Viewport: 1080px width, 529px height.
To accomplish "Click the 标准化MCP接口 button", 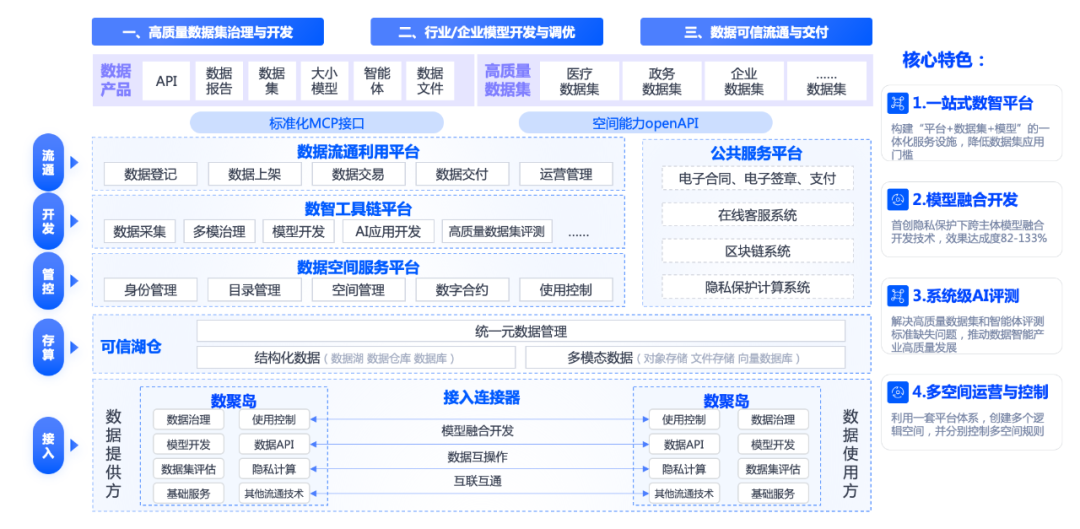I will [x=317, y=123].
